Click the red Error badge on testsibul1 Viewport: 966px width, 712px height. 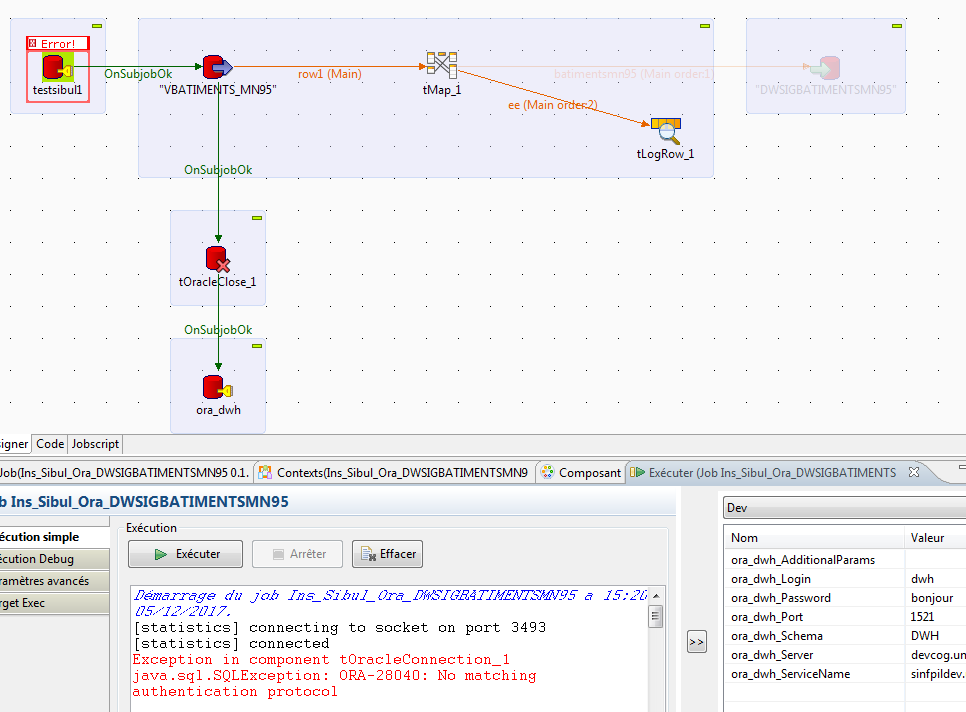pos(57,43)
